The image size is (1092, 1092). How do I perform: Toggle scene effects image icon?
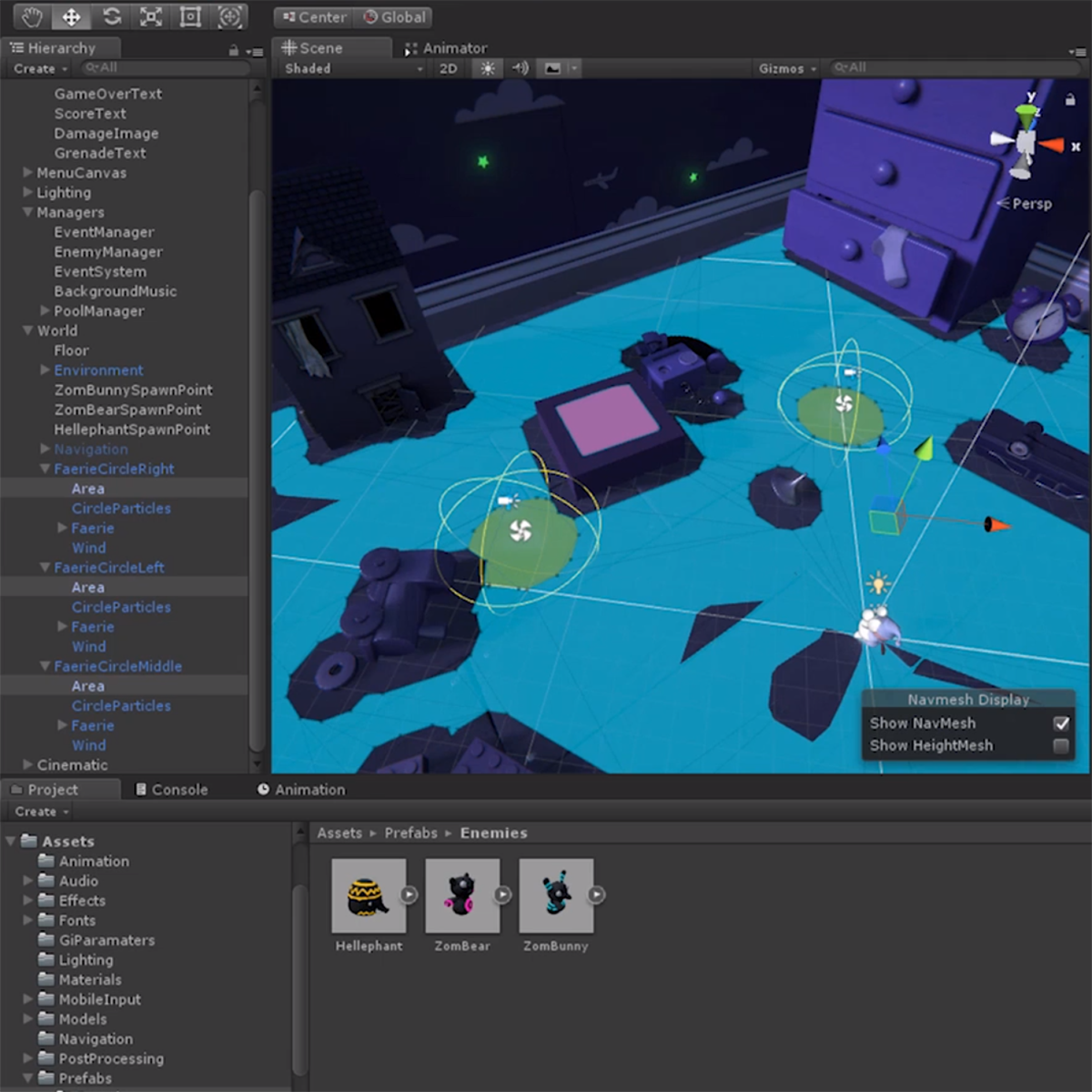(552, 68)
